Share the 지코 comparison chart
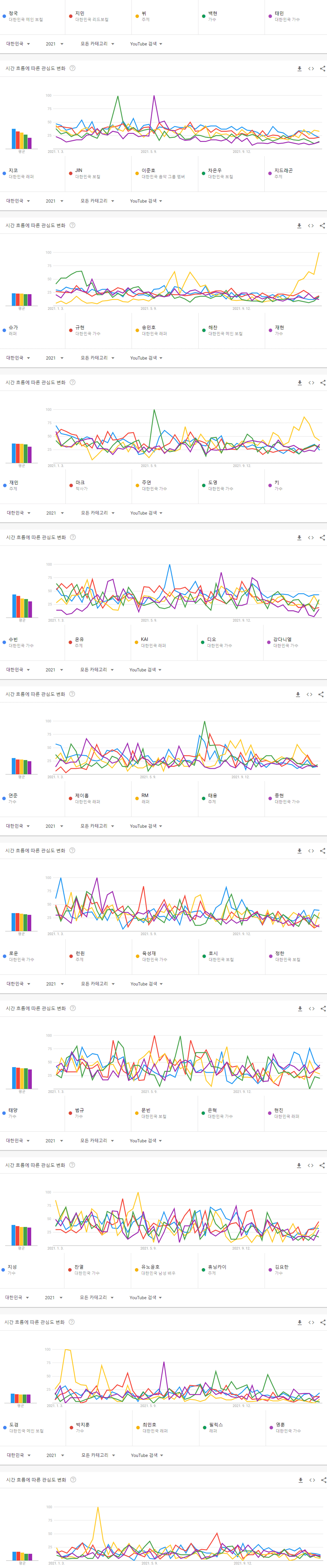Screen dimensions: 327x1568 pos(322,226)
